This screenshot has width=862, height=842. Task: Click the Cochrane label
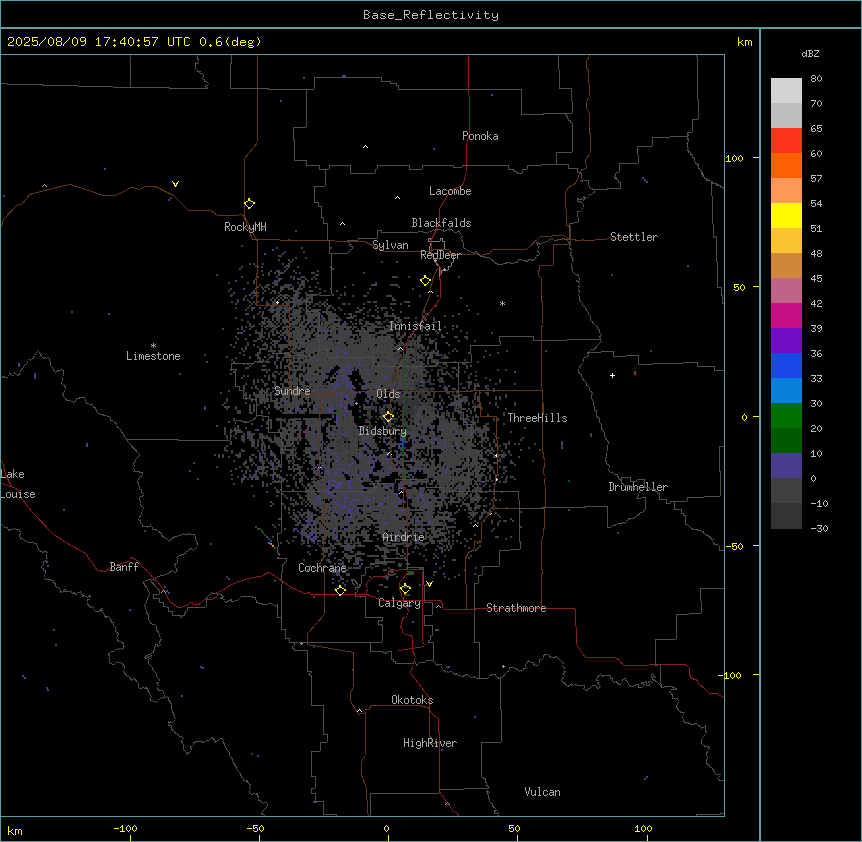(322, 568)
